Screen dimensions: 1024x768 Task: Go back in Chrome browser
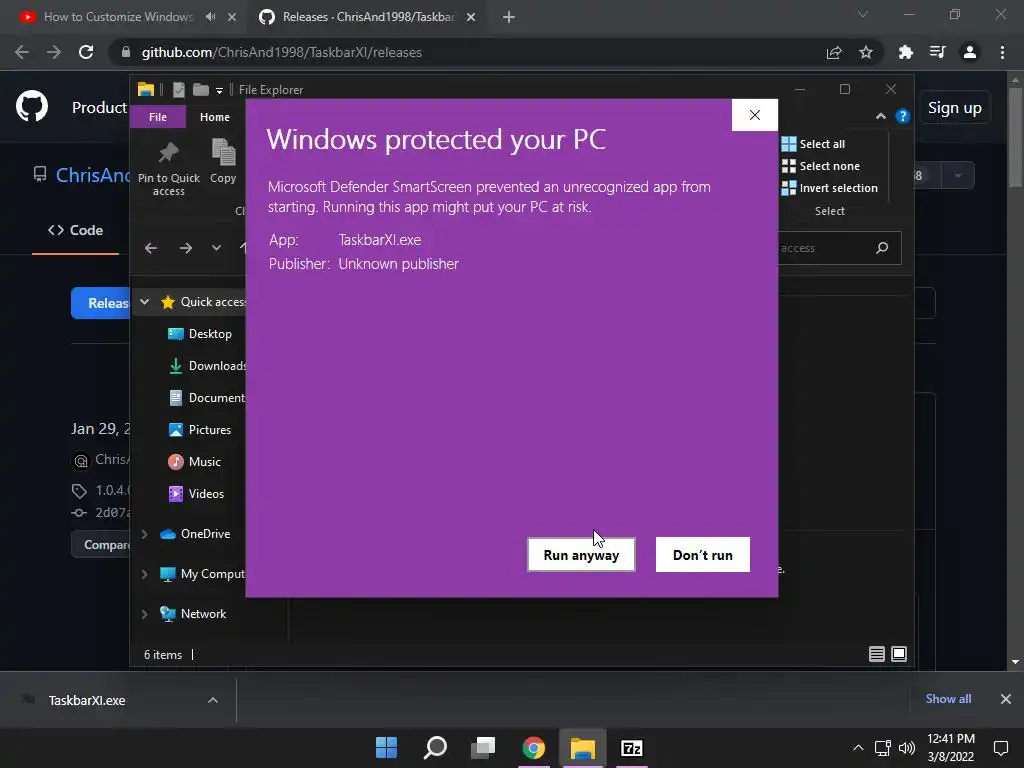22,52
